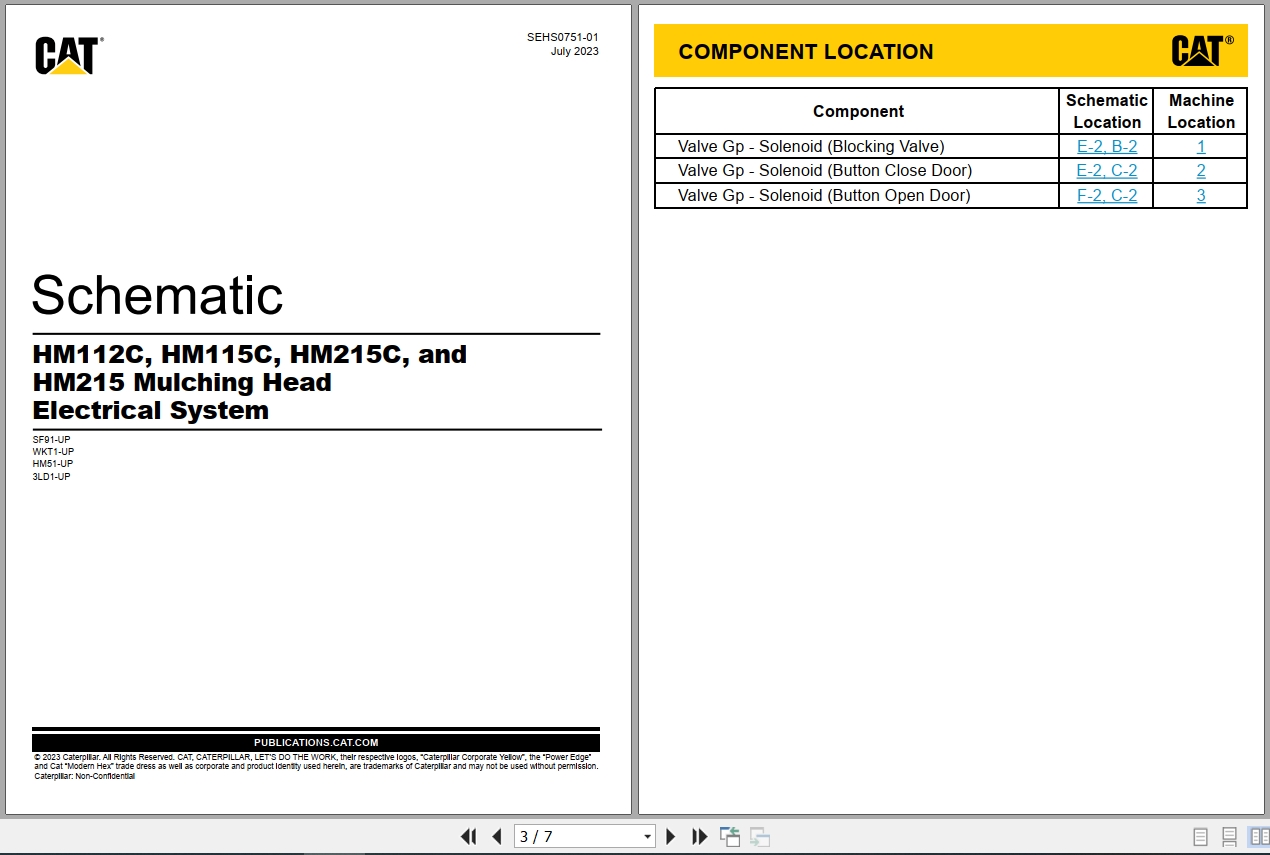1270x855 pixels.
Task: Go to the next page
Action: [671, 836]
